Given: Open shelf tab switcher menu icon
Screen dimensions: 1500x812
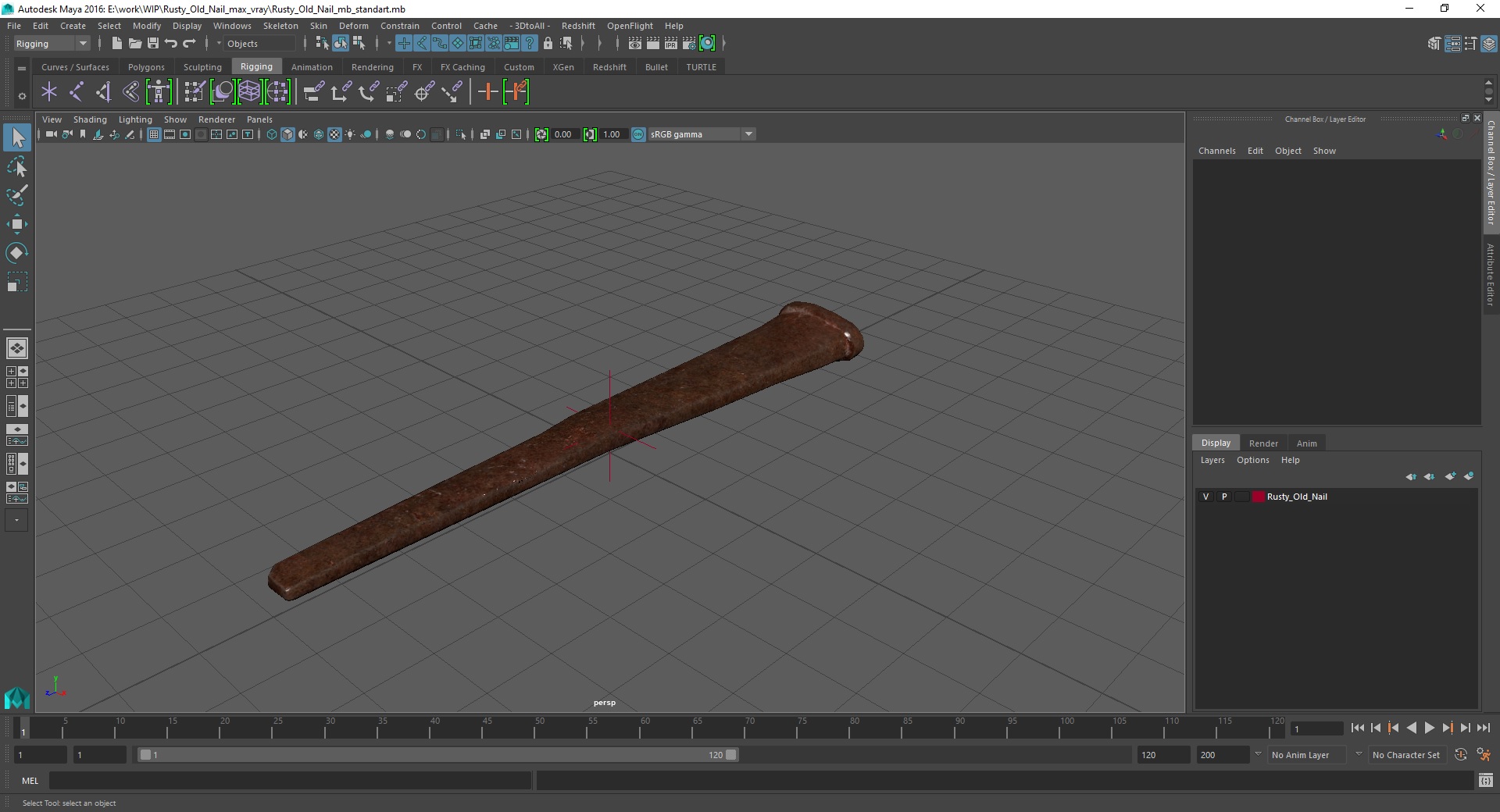Looking at the screenshot, I should point(22,68).
